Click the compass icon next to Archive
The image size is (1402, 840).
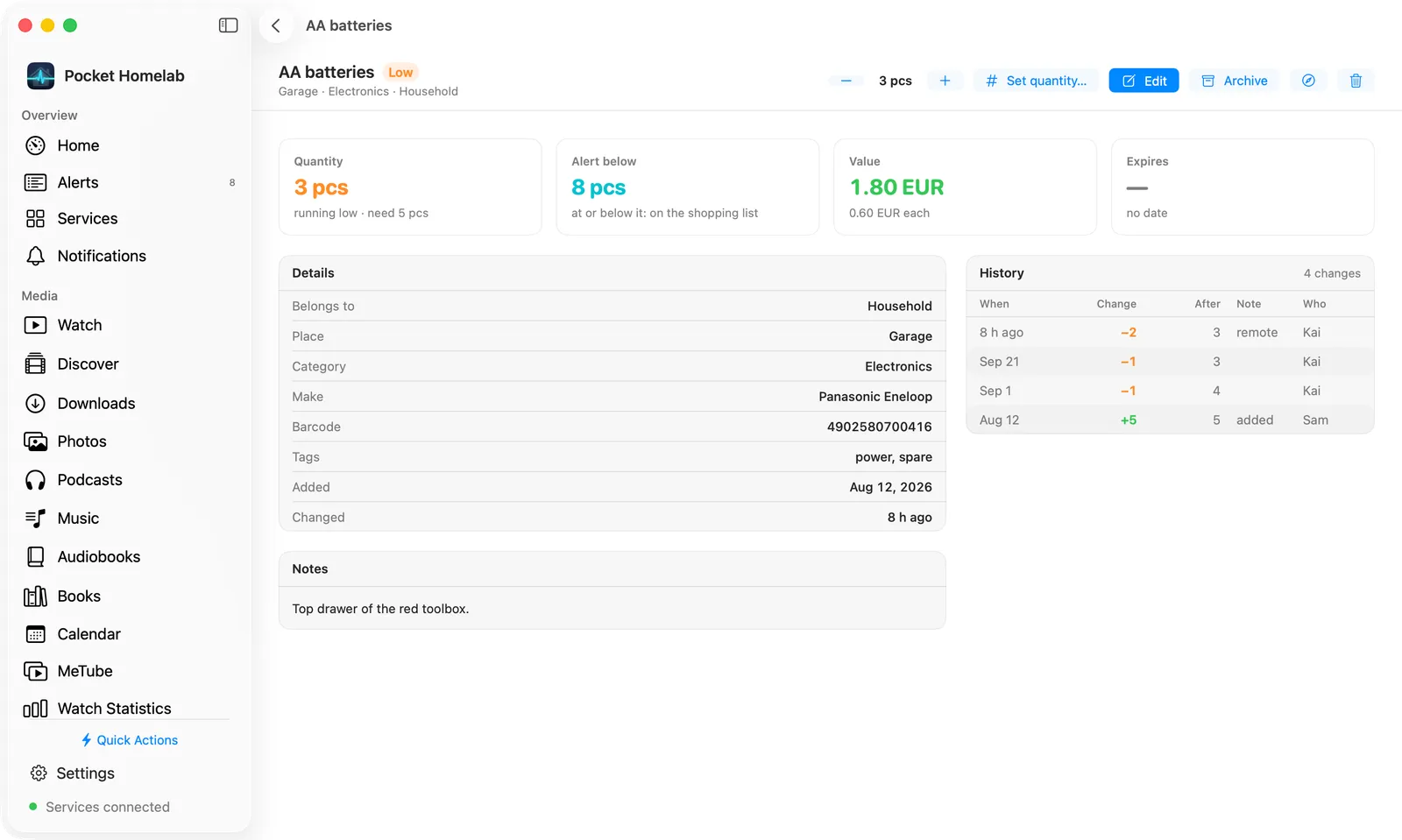tap(1308, 81)
